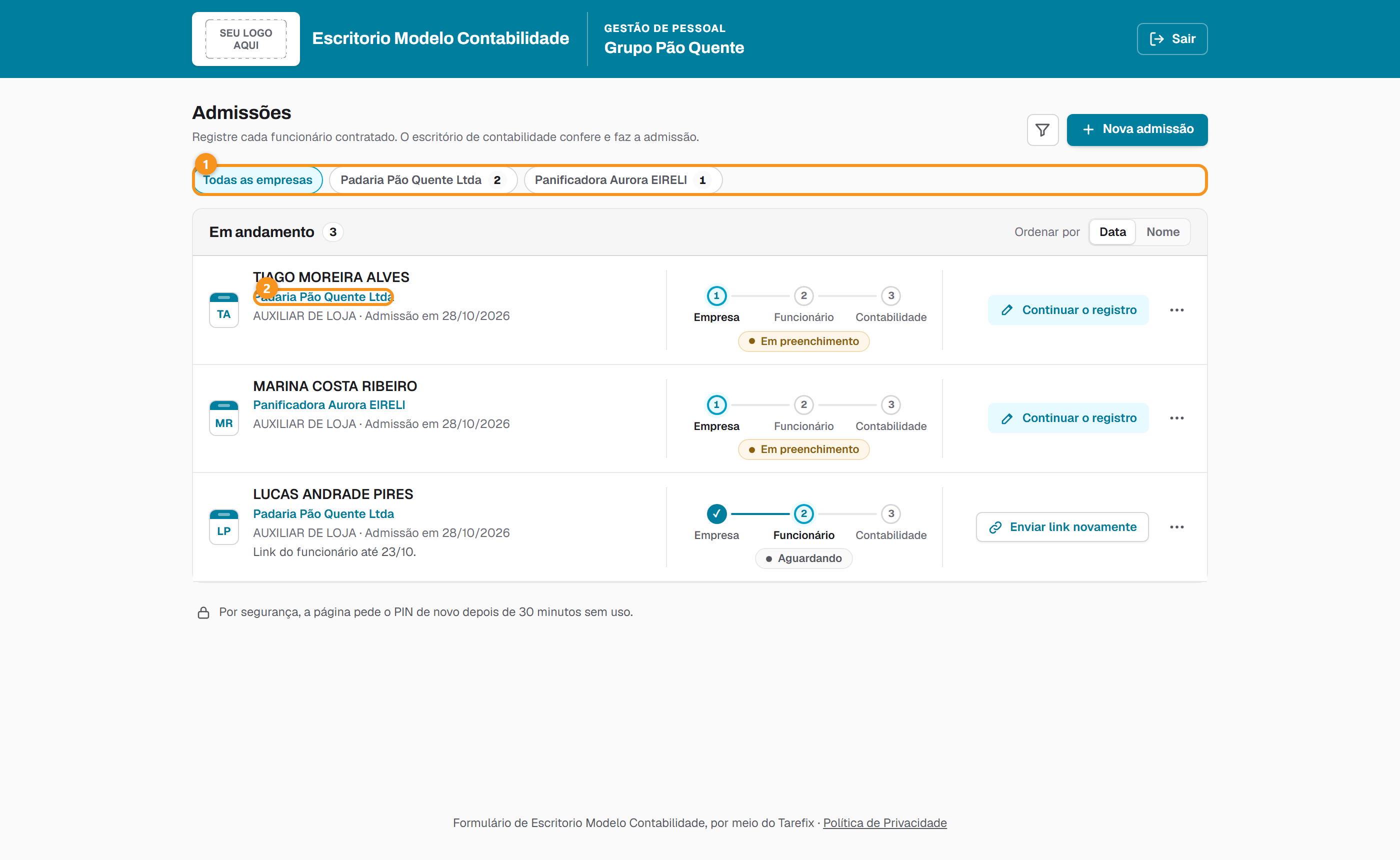This screenshot has height=860, width=1400.
Task: Open the TA avatar for Tiago Moreira Alves
Action: [x=224, y=310]
